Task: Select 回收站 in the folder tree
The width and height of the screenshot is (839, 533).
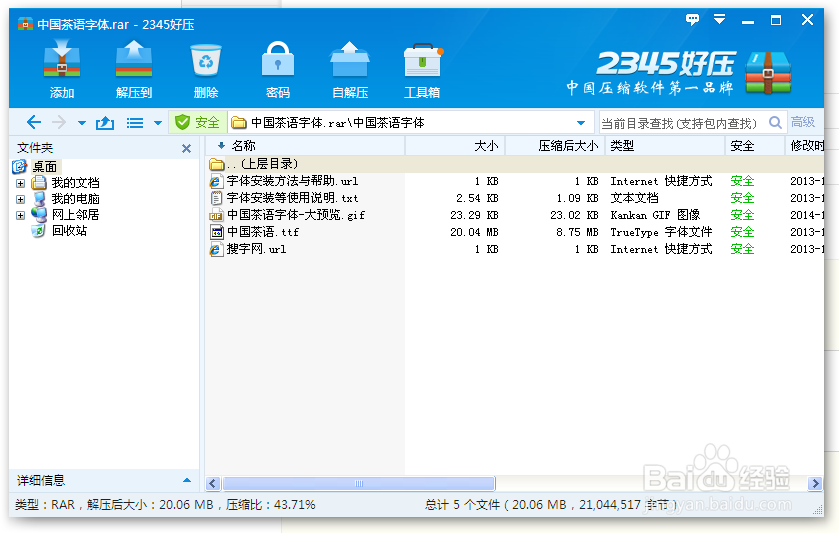Action: click(x=69, y=231)
